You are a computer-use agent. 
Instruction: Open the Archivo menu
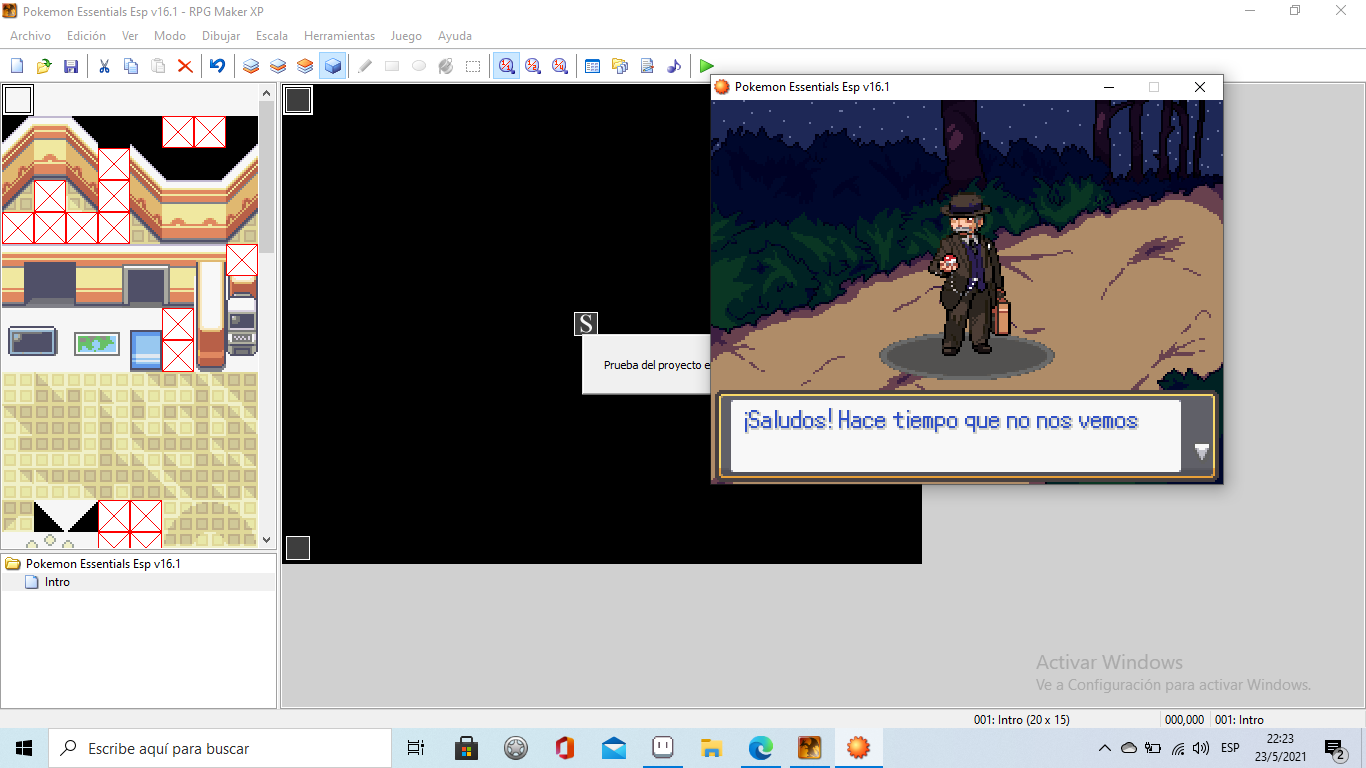click(30, 36)
